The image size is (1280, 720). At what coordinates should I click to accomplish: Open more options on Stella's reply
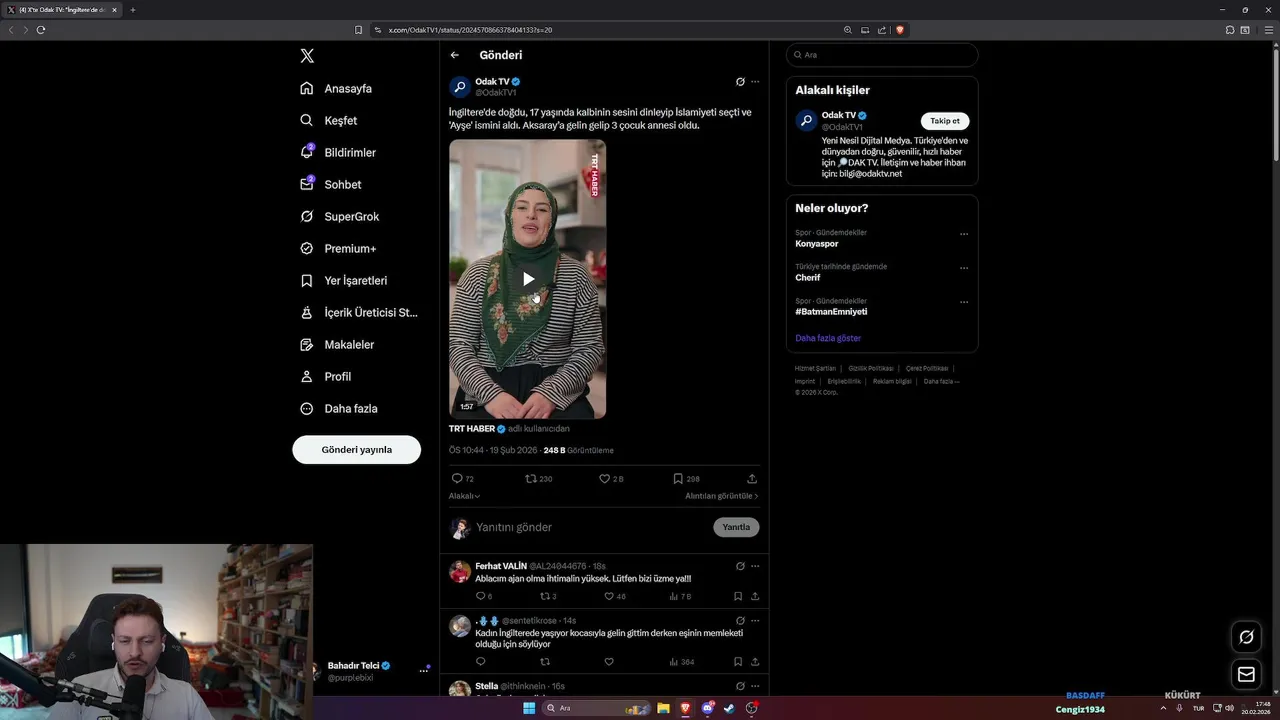(755, 687)
